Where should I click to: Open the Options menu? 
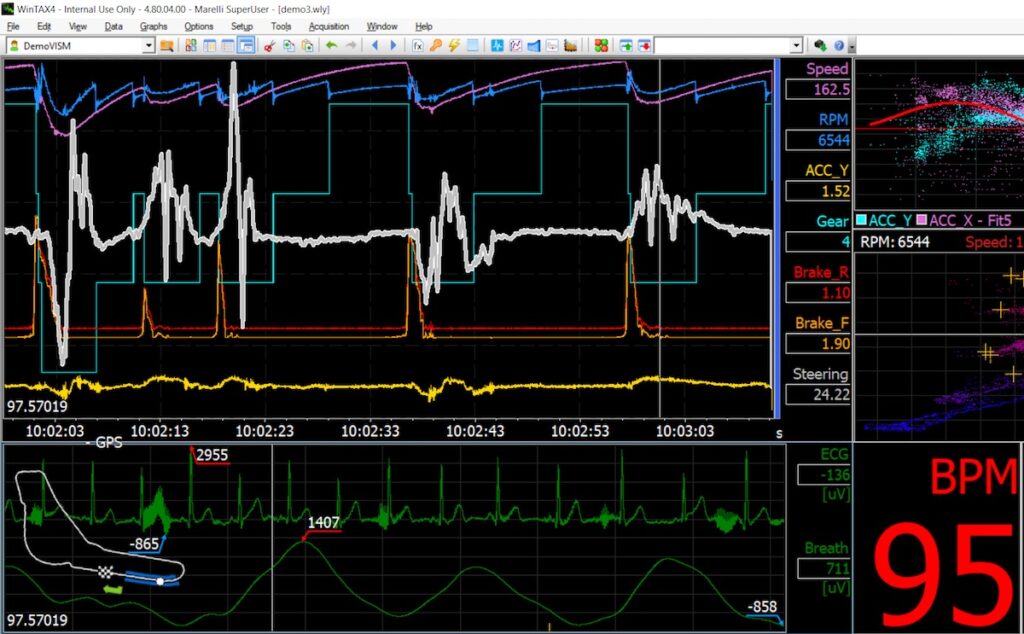(x=199, y=26)
